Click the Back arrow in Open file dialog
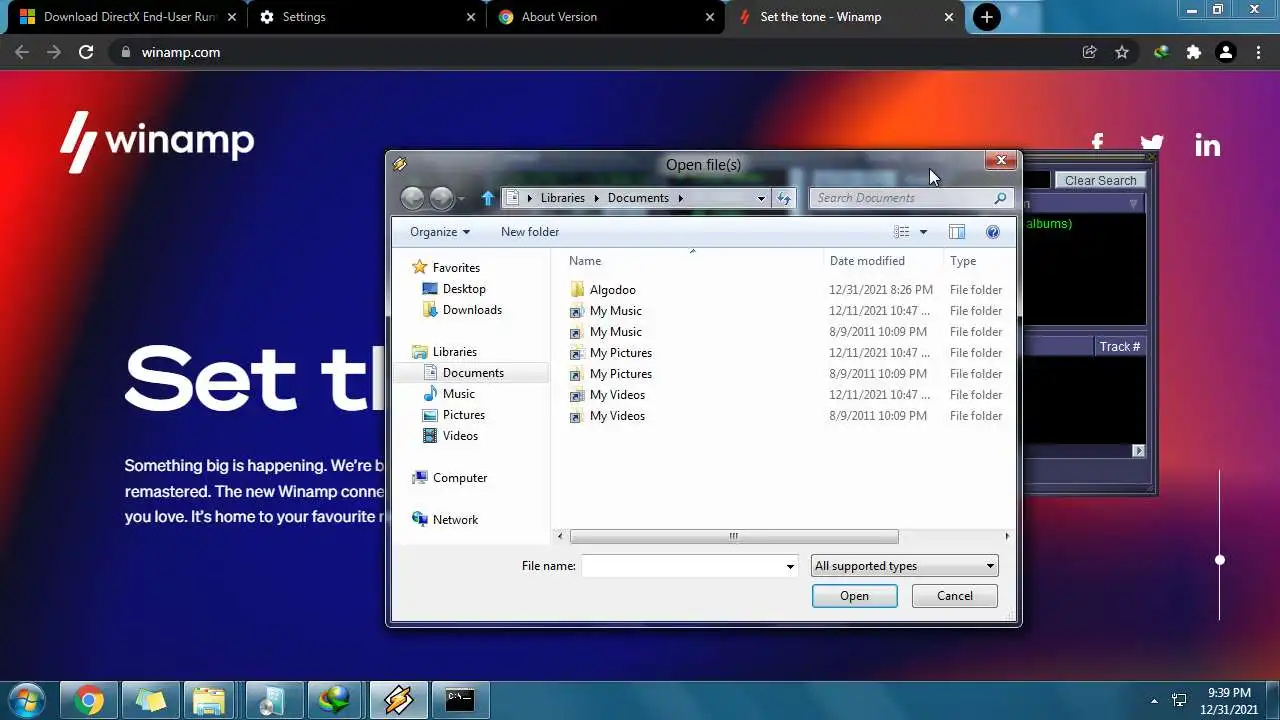Screen dimensions: 1280x720 pyautogui.click(x=412, y=198)
